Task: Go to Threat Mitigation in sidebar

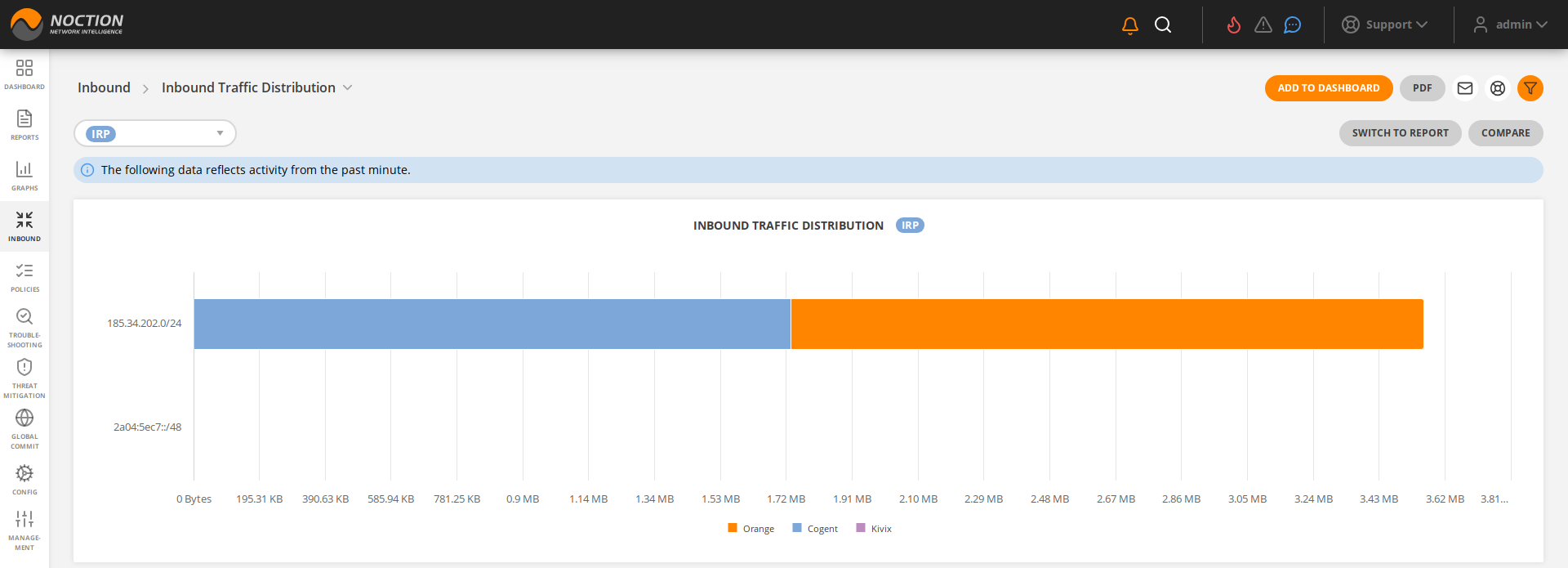Action: pyautogui.click(x=24, y=378)
